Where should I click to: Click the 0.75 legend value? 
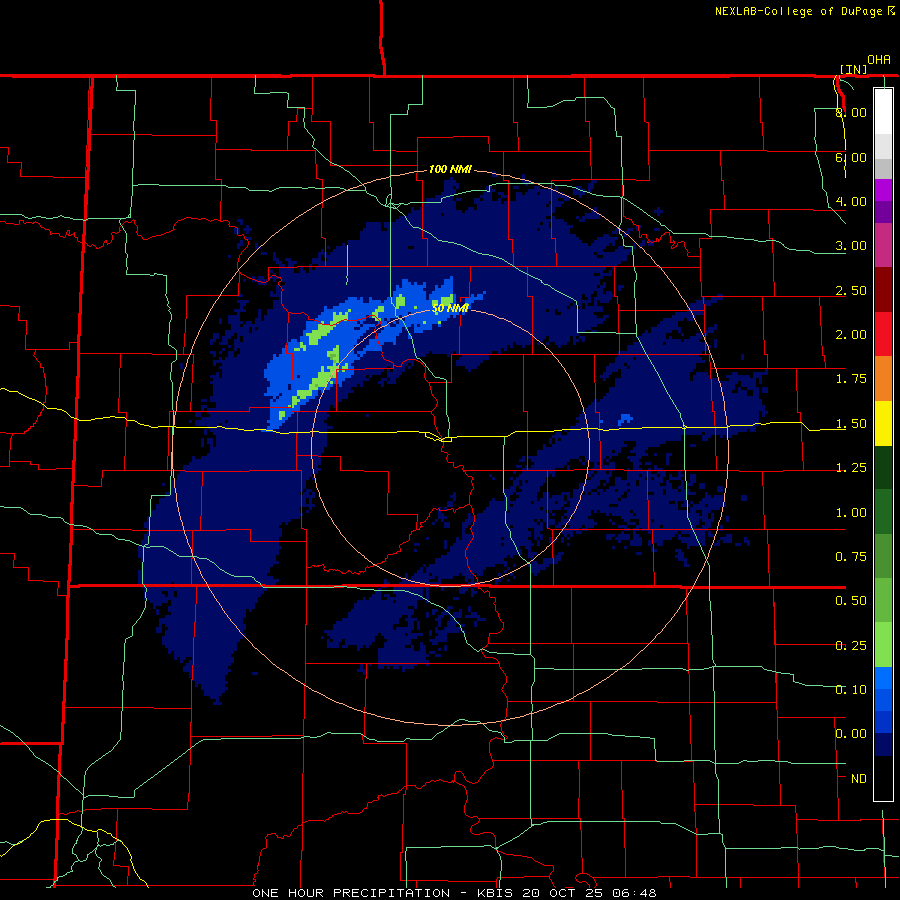pyautogui.click(x=851, y=557)
